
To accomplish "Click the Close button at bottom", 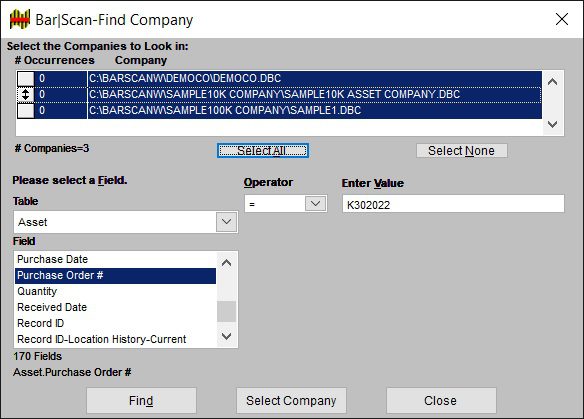I will pyautogui.click(x=441, y=401).
